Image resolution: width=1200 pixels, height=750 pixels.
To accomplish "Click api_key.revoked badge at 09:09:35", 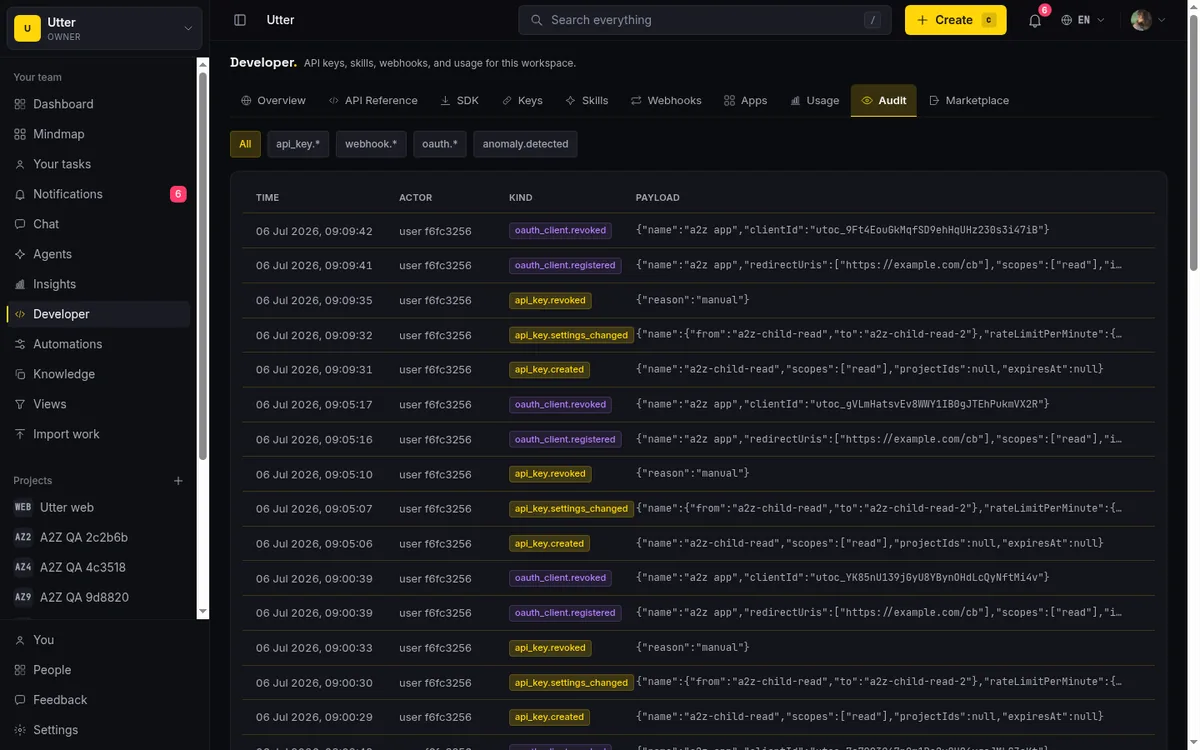I will 550,300.
